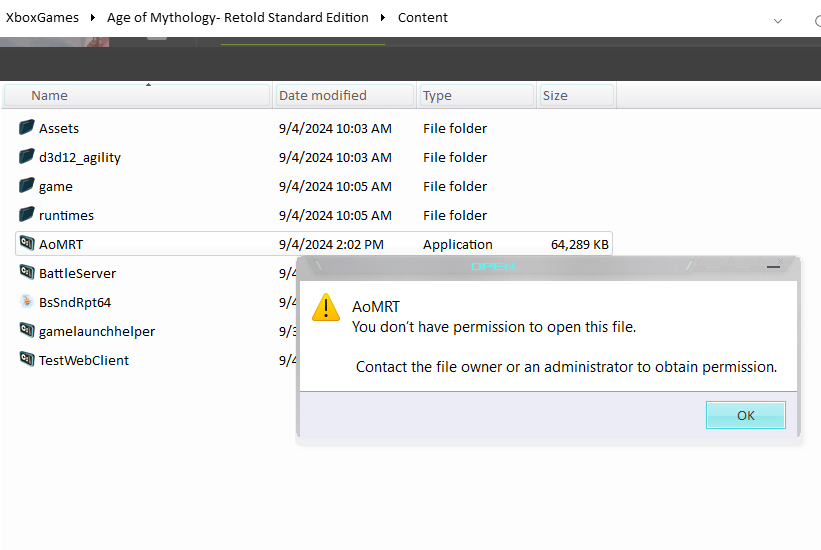Viewport: 821px width, 550px height.
Task: Sort files by Name column
Action: tap(137, 95)
